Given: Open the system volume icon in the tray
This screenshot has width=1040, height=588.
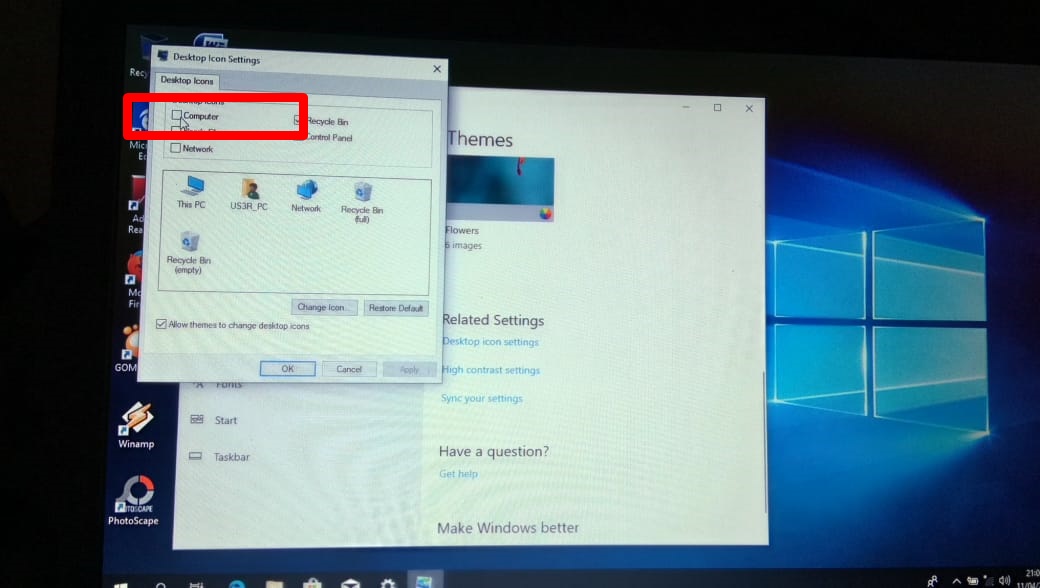Looking at the screenshot, I should pyautogui.click(x=1005, y=580).
